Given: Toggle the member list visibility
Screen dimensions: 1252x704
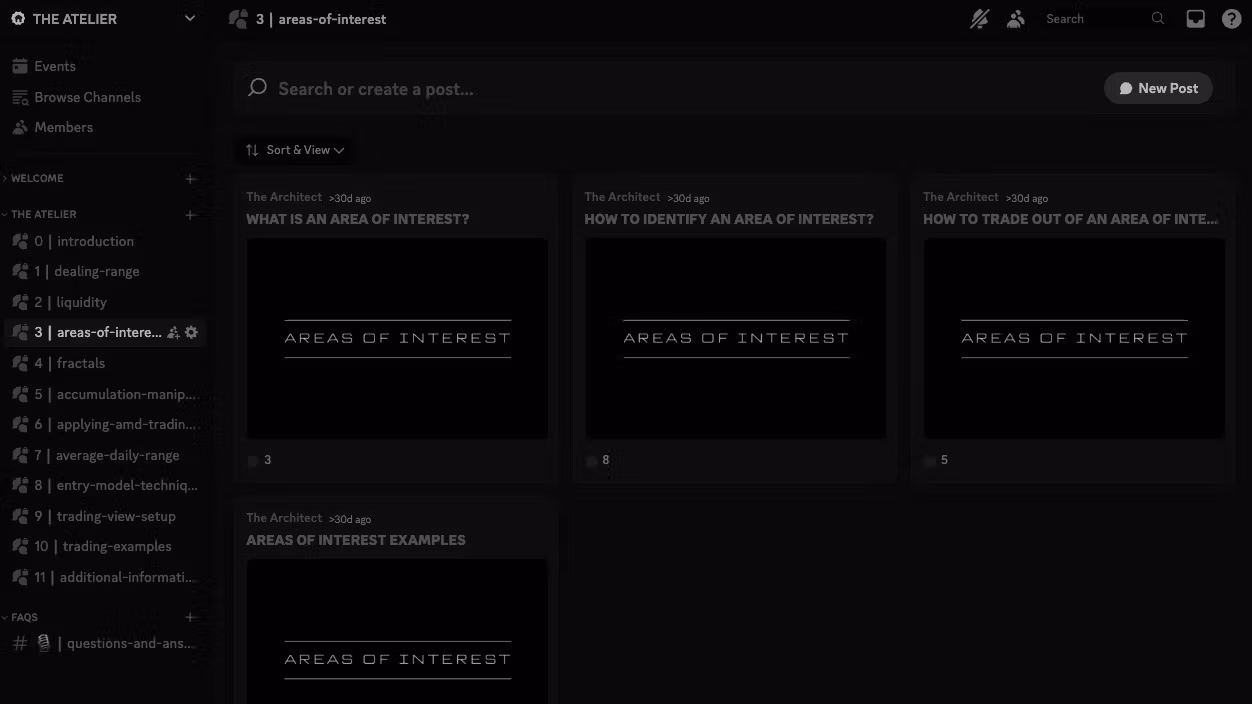Looking at the screenshot, I should (1016, 19).
